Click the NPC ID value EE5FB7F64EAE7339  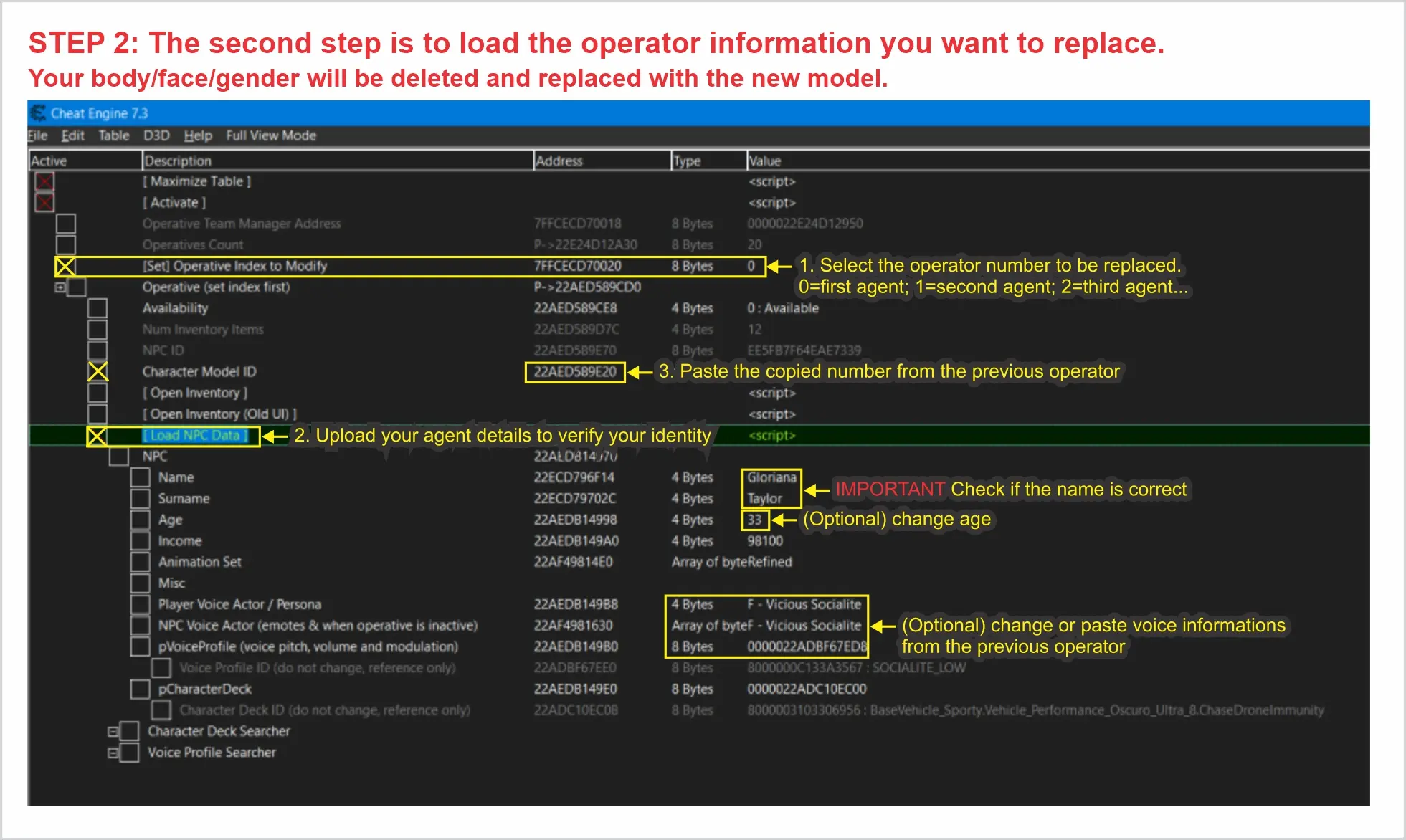804,350
